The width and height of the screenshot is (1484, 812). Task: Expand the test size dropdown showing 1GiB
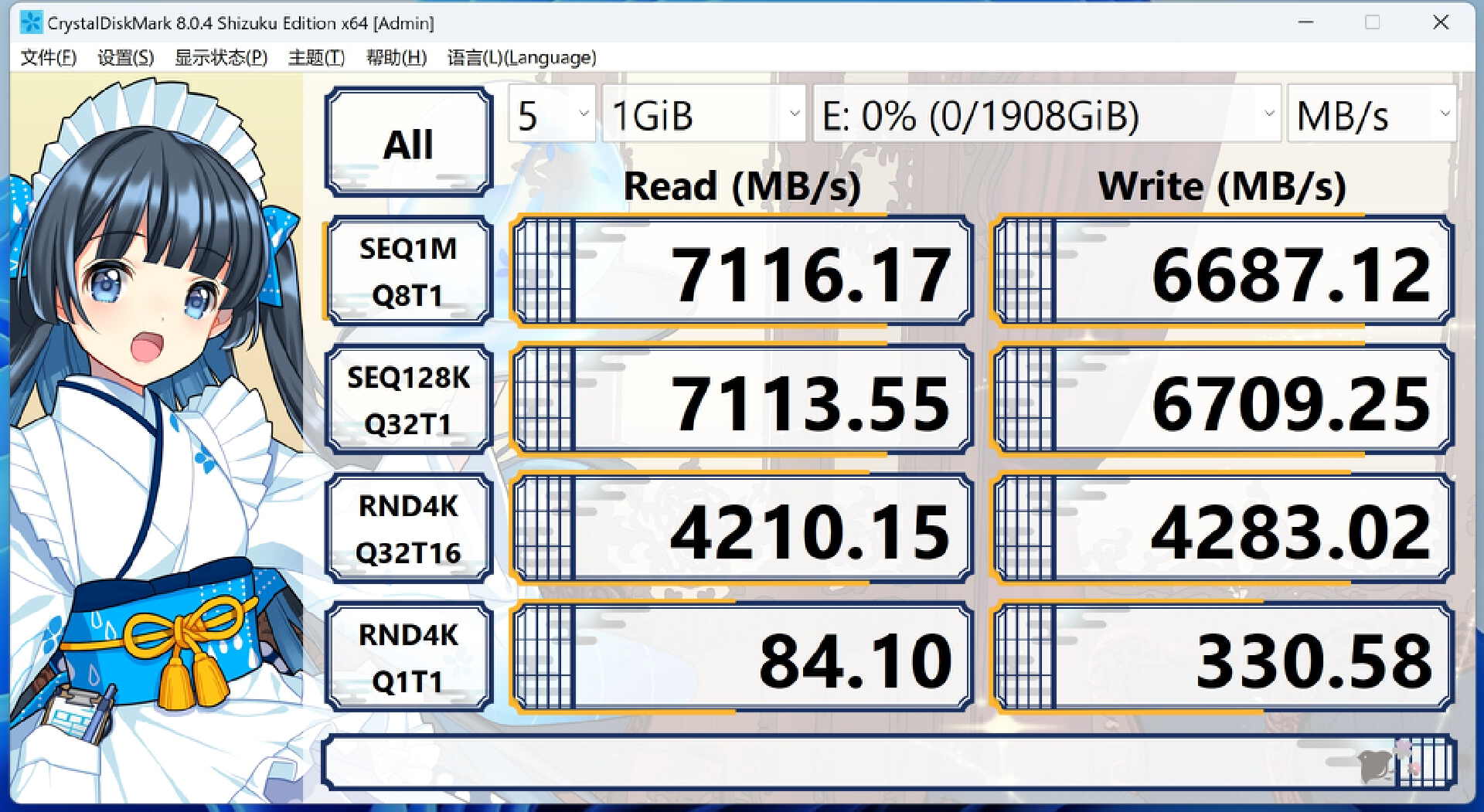pos(703,114)
